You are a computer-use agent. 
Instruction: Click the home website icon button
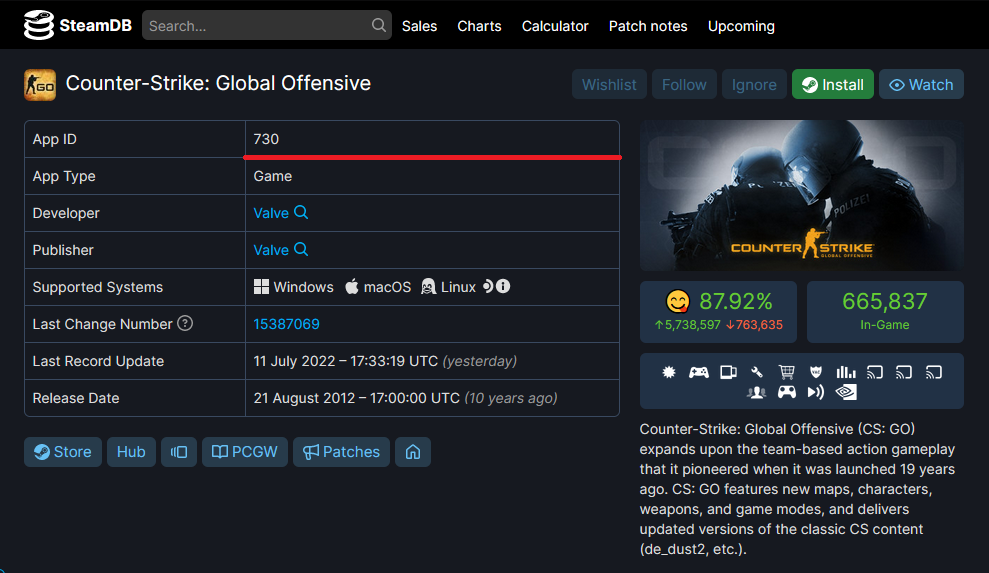413,452
